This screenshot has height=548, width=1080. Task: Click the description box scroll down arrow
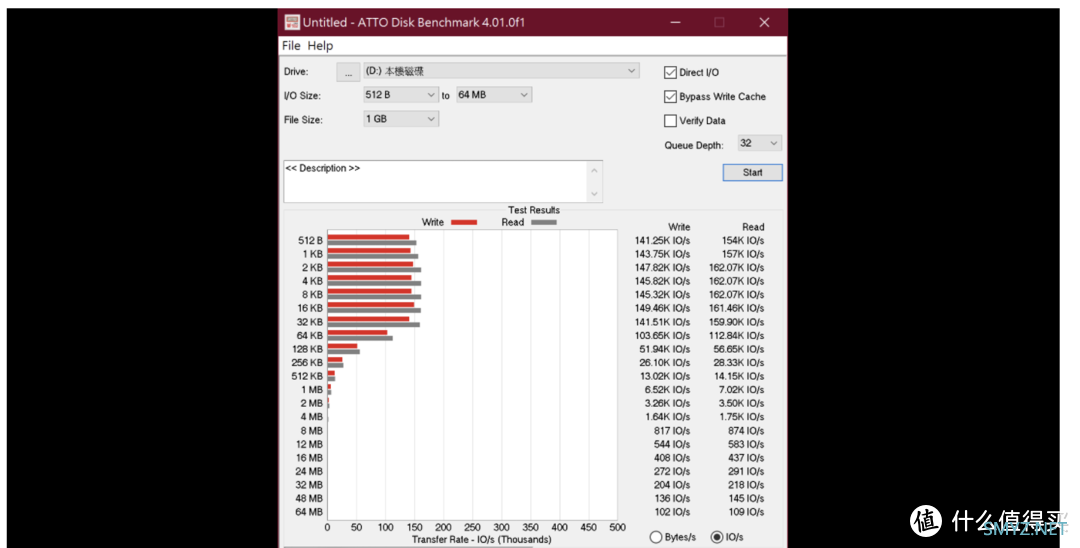tap(594, 194)
